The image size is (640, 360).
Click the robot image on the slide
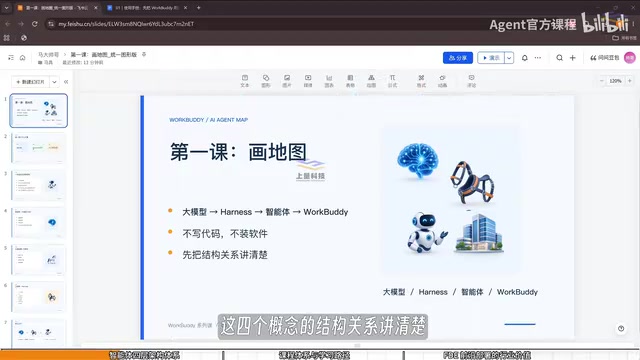tap(427, 233)
